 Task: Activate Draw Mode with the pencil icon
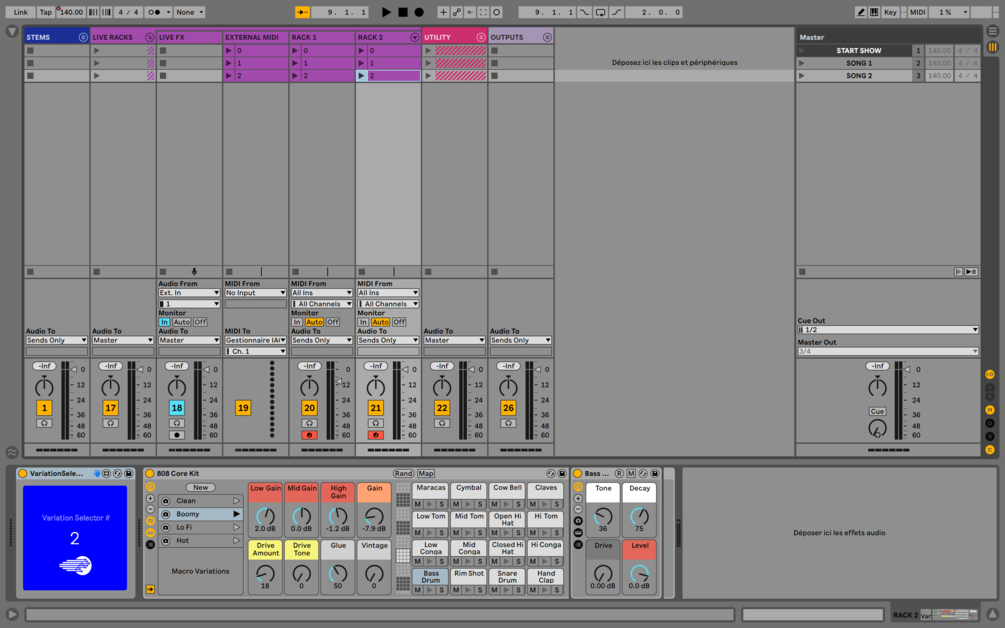(862, 11)
